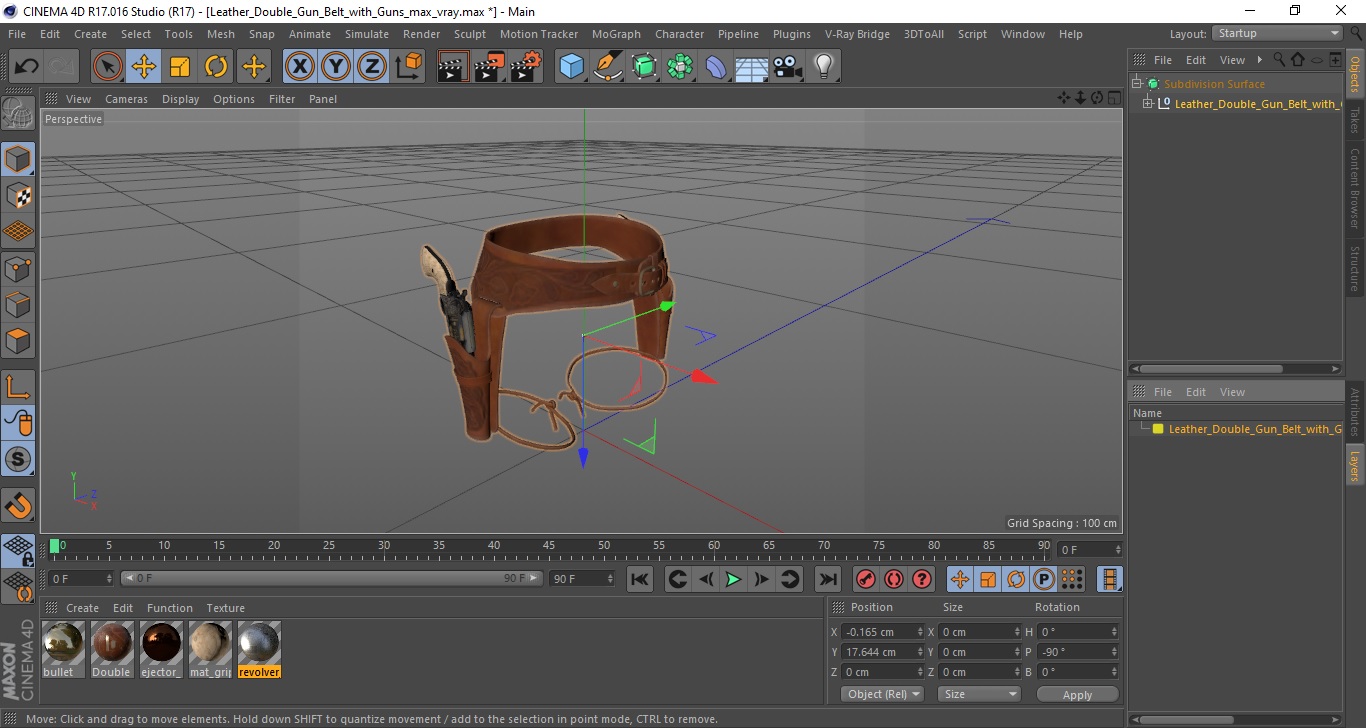The width and height of the screenshot is (1366, 728).
Task: Toggle Parameter keyframe recording P icon
Action: click(x=1044, y=579)
